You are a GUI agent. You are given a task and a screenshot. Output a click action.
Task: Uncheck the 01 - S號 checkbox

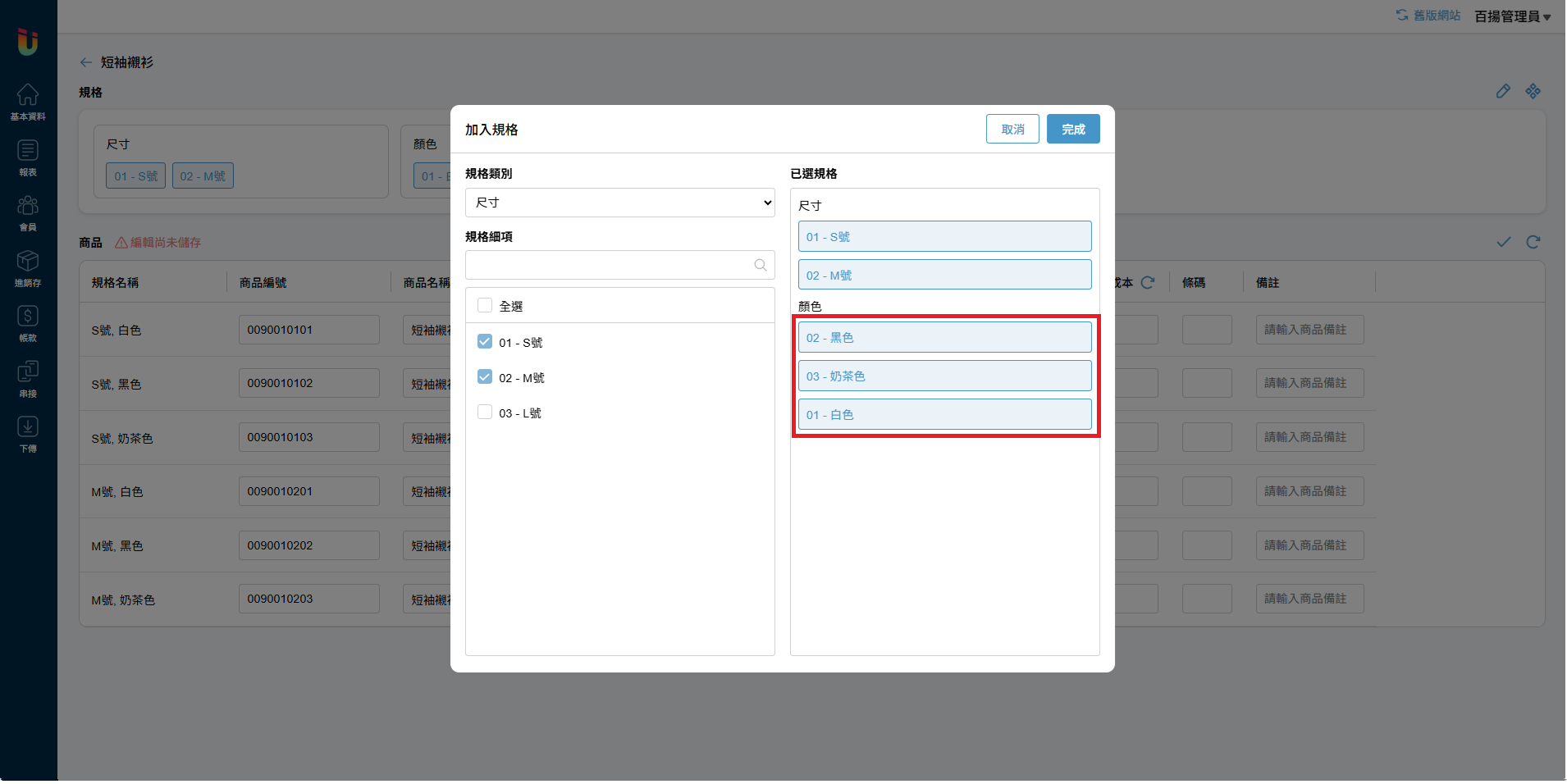click(x=485, y=342)
